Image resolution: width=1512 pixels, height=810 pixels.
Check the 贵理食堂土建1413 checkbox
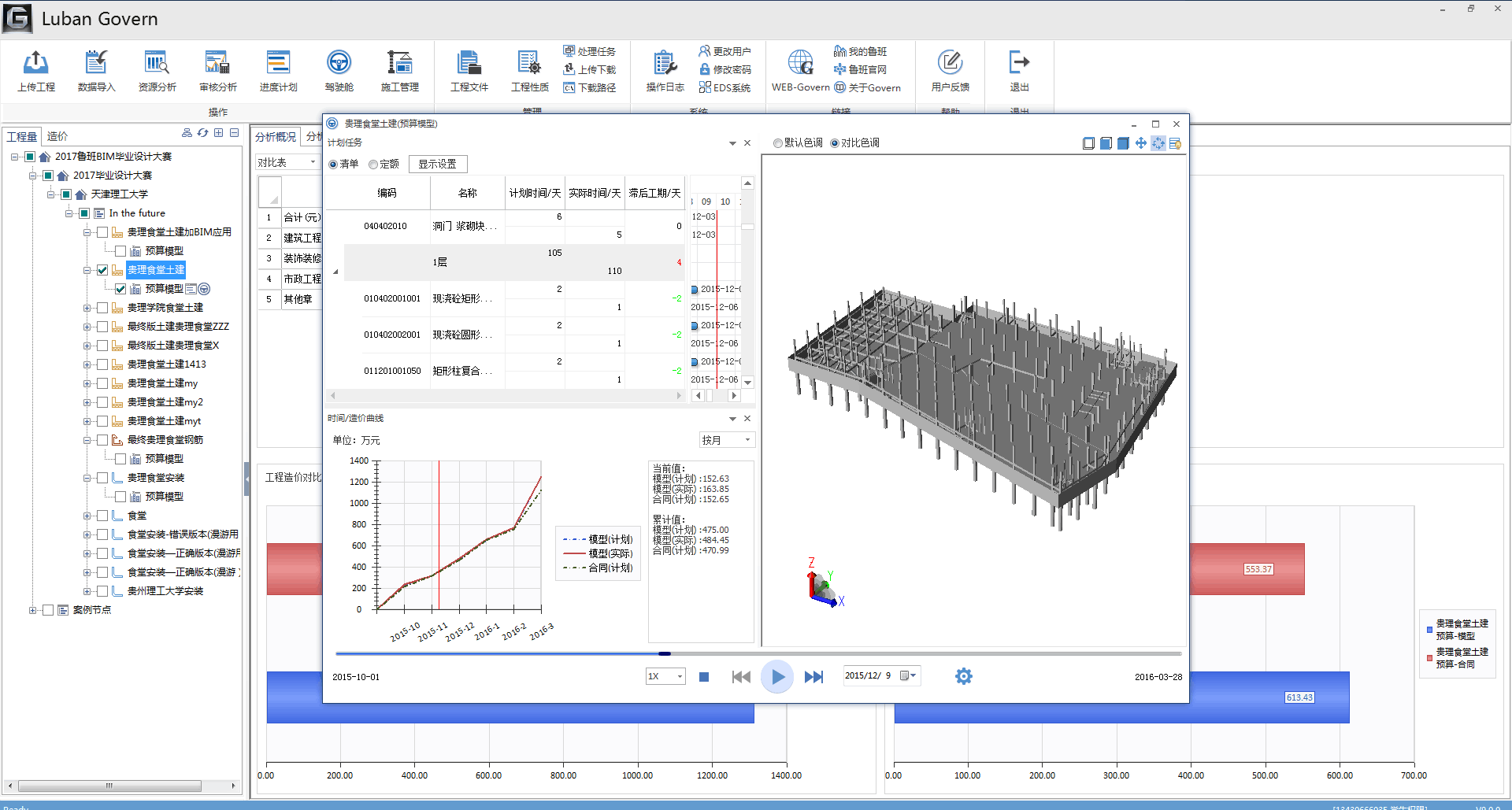click(102, 364)
